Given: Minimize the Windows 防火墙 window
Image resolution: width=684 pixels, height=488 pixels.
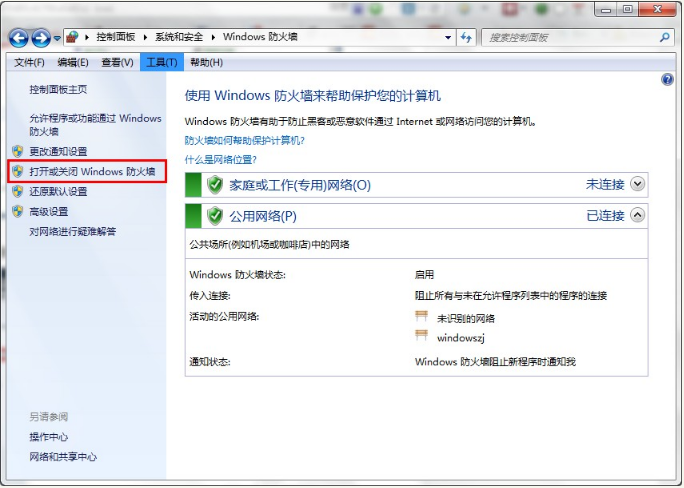Looking at the screenshot, I should [x=606, y=9].
